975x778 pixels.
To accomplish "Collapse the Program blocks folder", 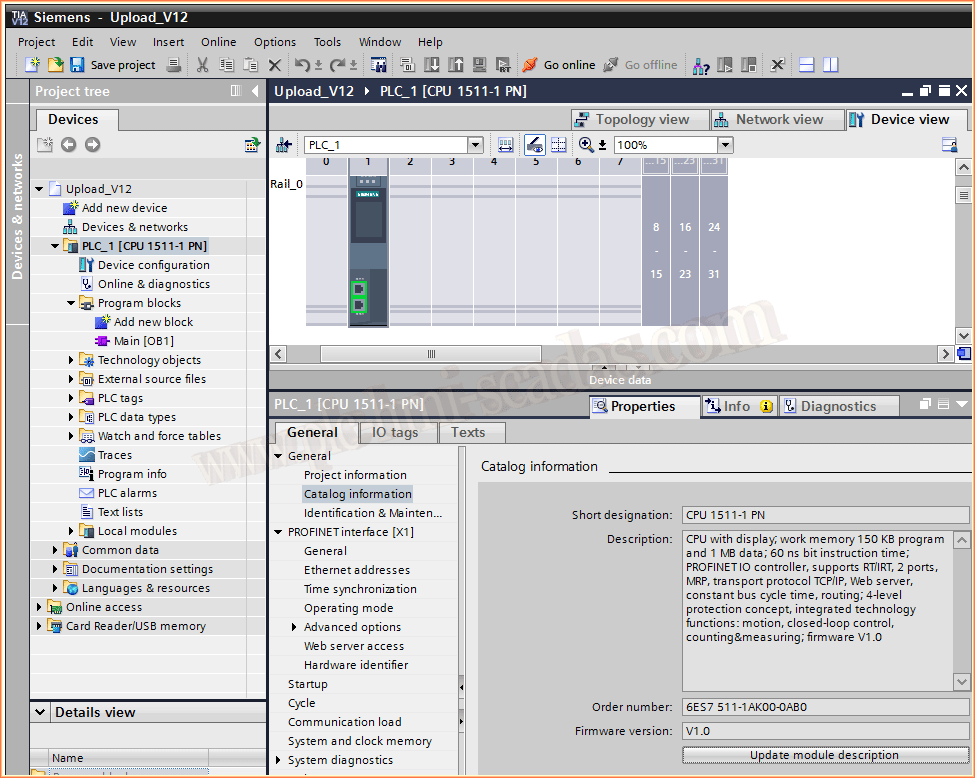I will click(71, 303).
